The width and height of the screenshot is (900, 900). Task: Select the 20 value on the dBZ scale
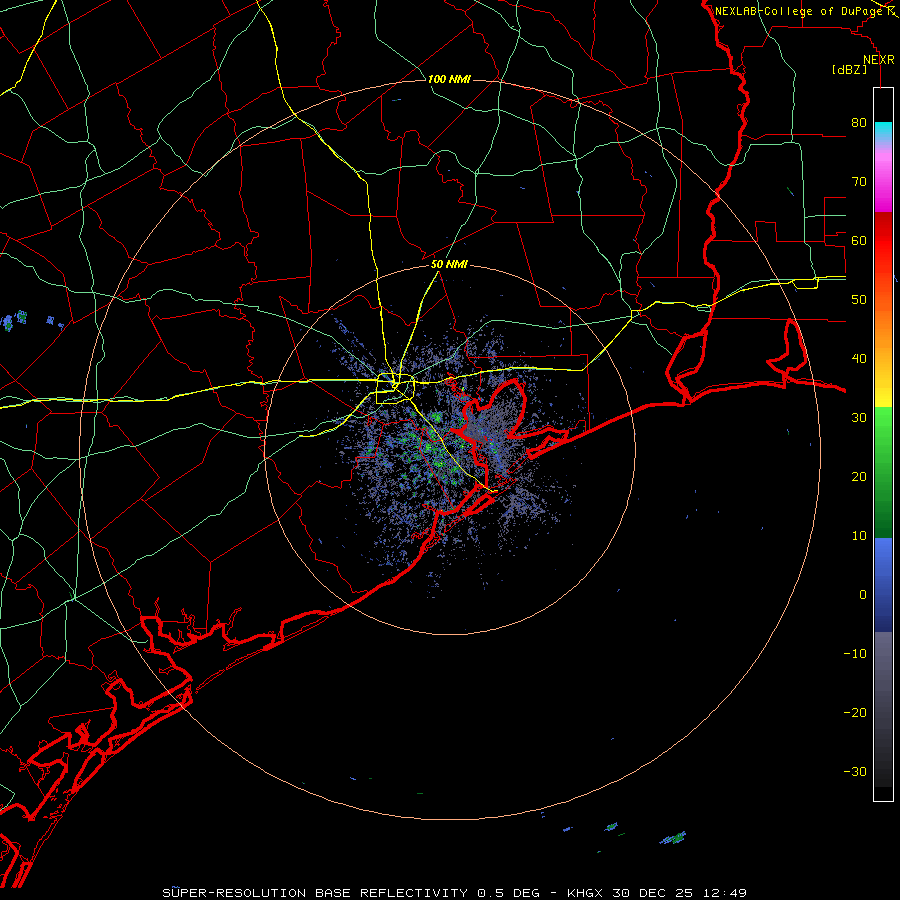pyautogui.click(x=859, y=477)
